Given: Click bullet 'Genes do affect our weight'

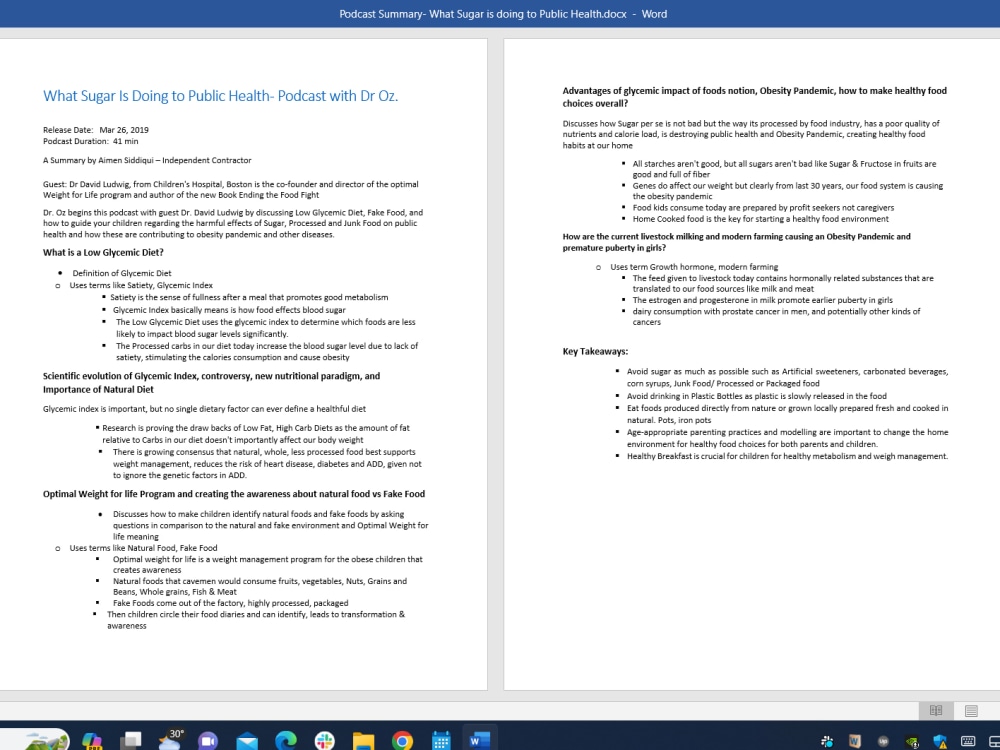Looking at the screenshot, I should pos(788,191).
